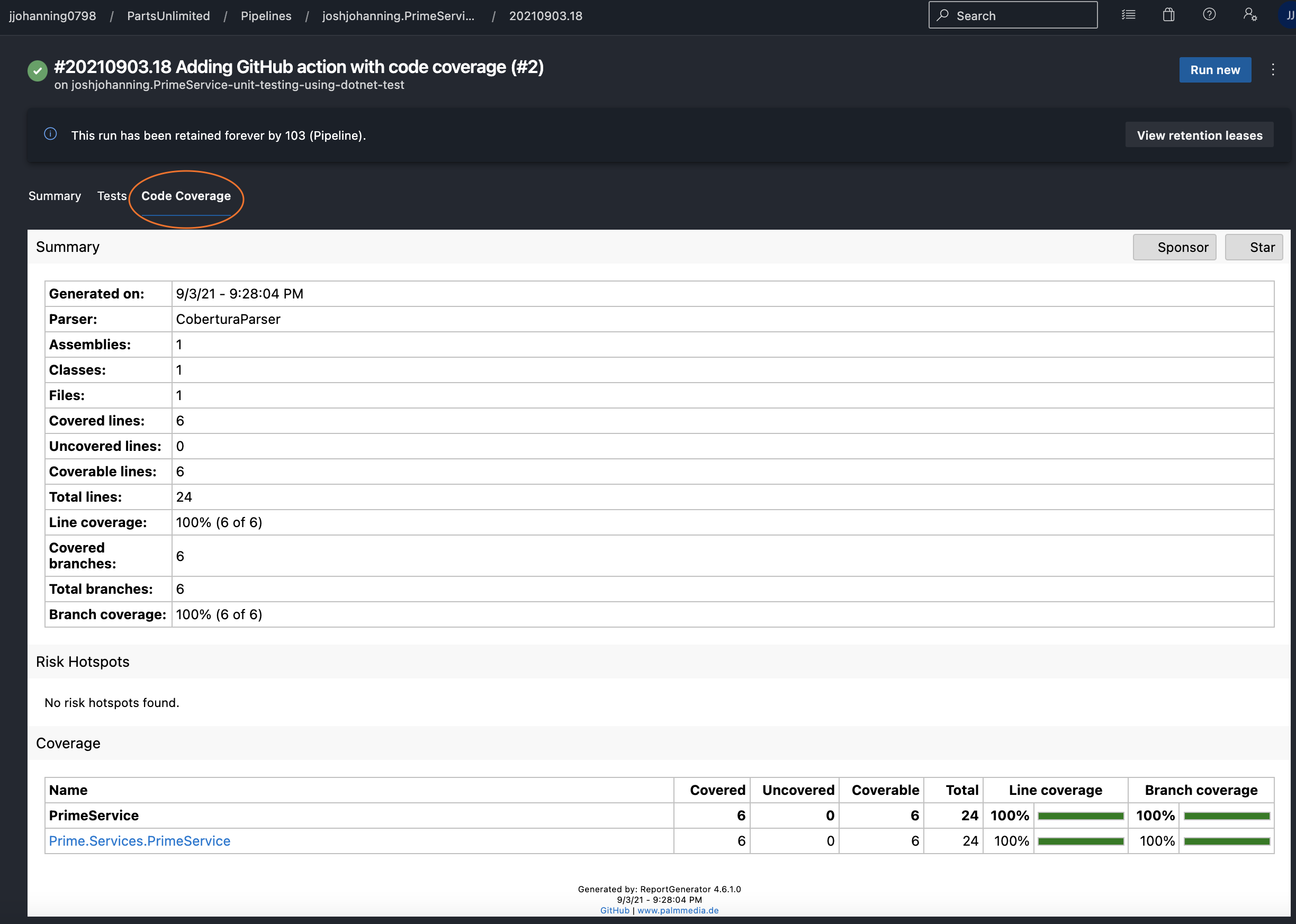Open the marketplace shopping bag icon
Viewport: 1296px width, 924px height.
(x=1168, y=15)
